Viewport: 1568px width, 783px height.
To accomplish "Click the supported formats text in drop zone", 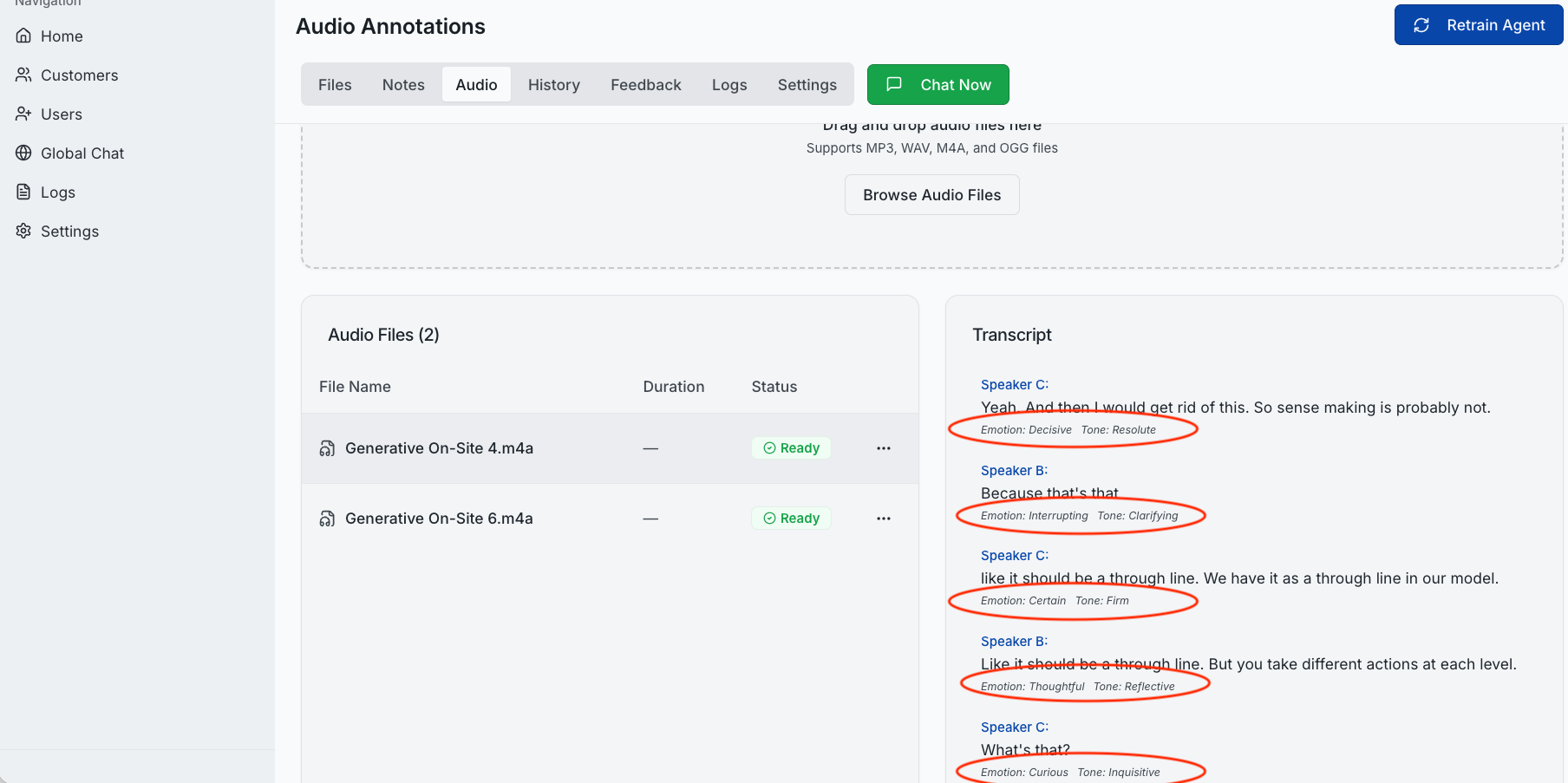I will pyautogui.click(x=932, y=148).
